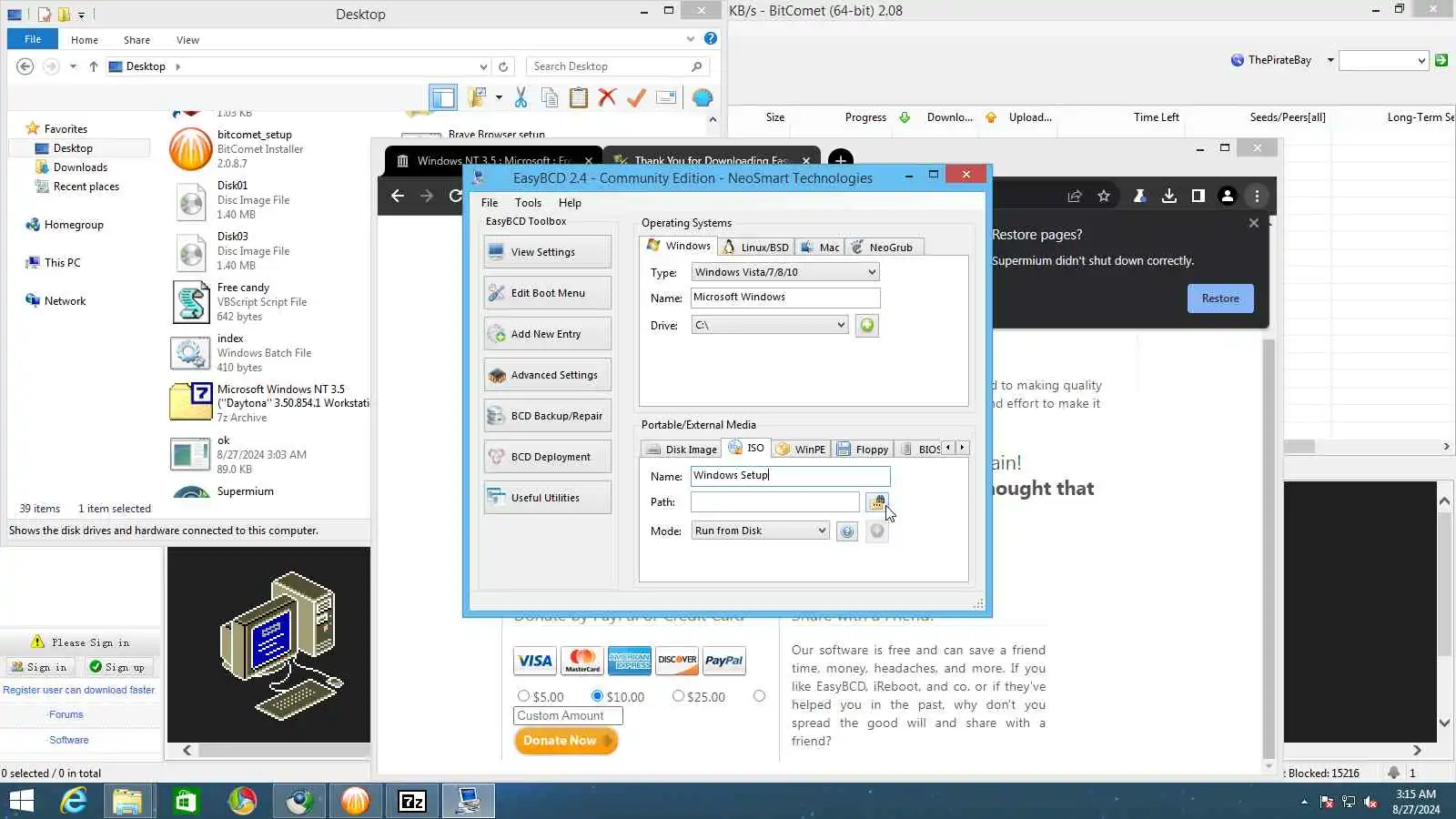Click the empty ISO Path field
The width and height of the screenshot is (1456, 819).
(774, 502)
